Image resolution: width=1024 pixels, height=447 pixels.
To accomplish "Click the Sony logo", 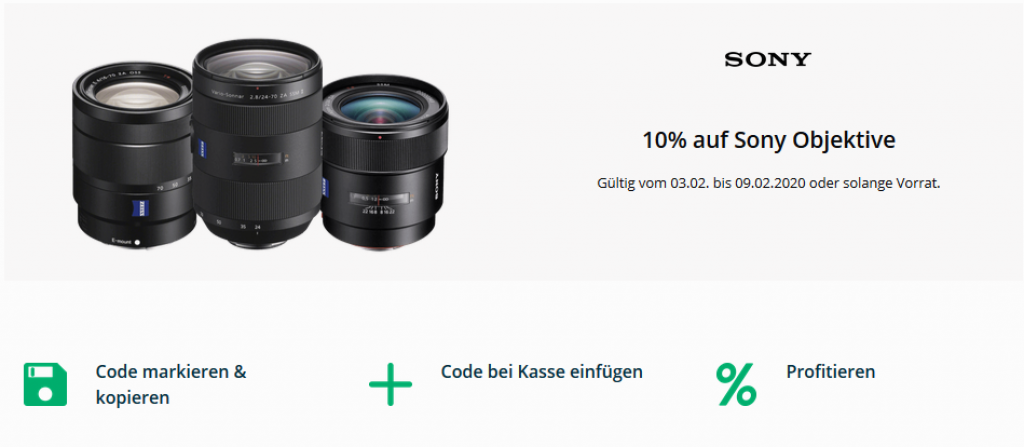I will pyautogui.click(x=767, y=59).
